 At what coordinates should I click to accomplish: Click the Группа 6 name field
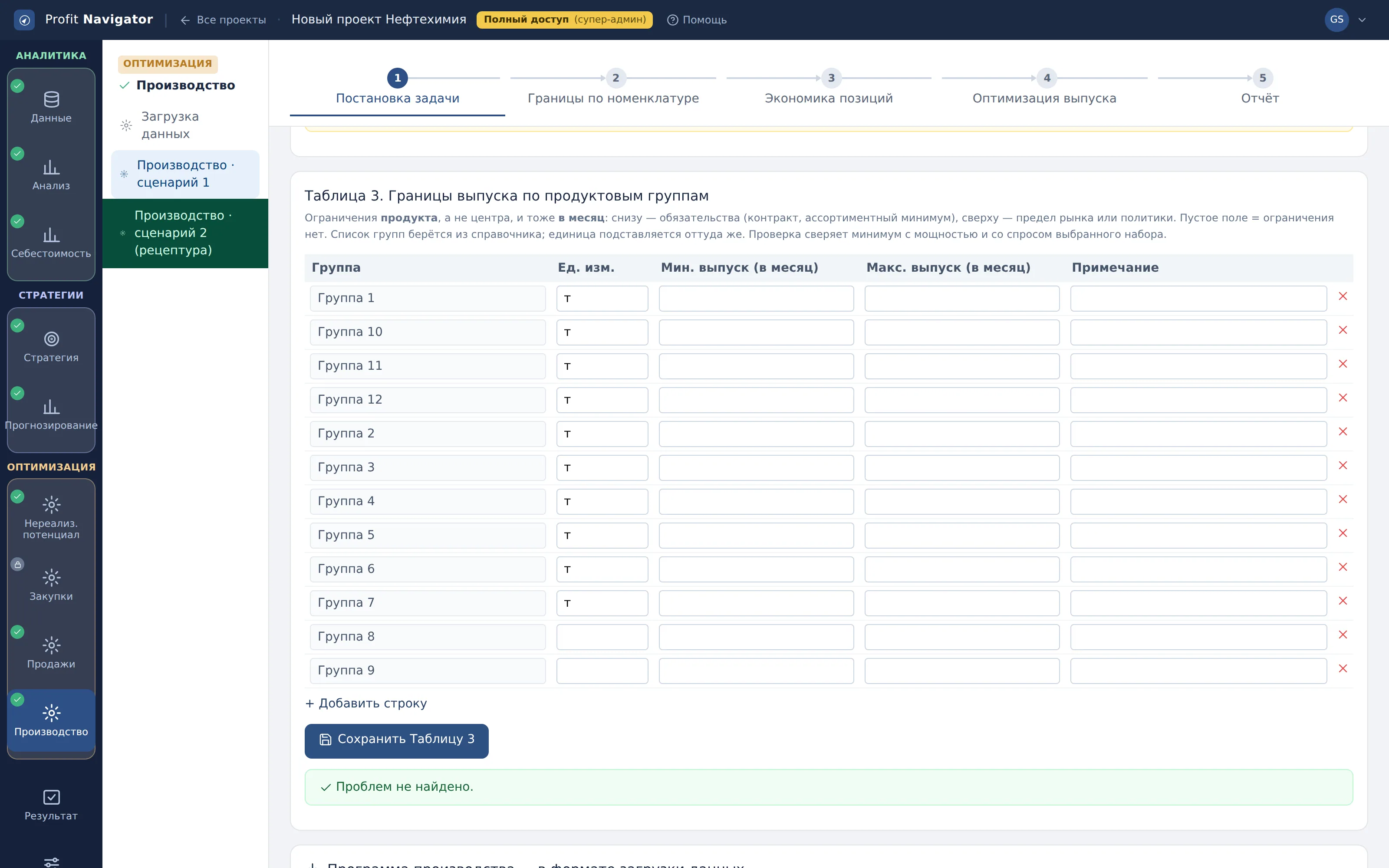pyautogui.click(x=428, y=569)
